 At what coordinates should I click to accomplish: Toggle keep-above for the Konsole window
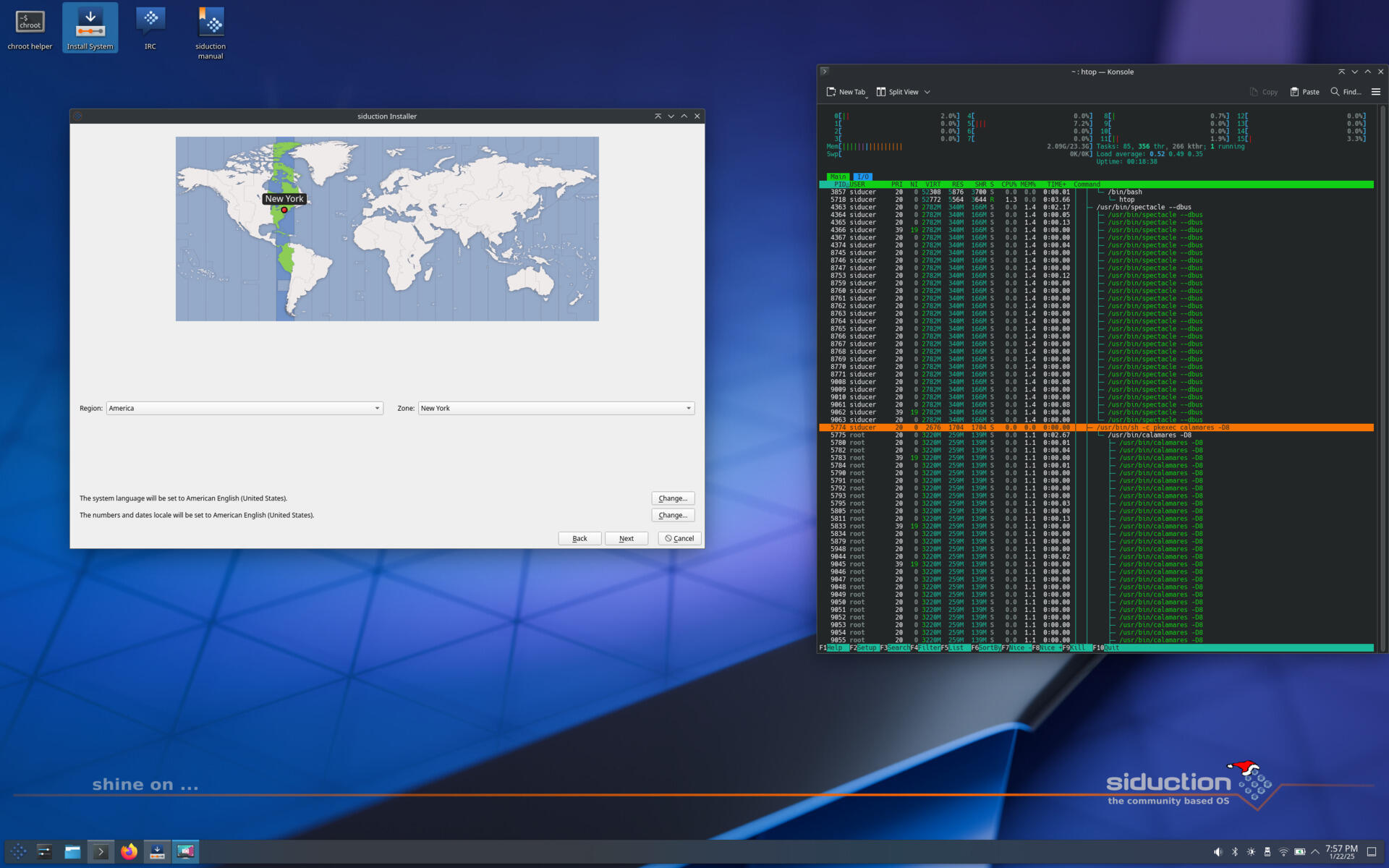tap(1341, 72)
